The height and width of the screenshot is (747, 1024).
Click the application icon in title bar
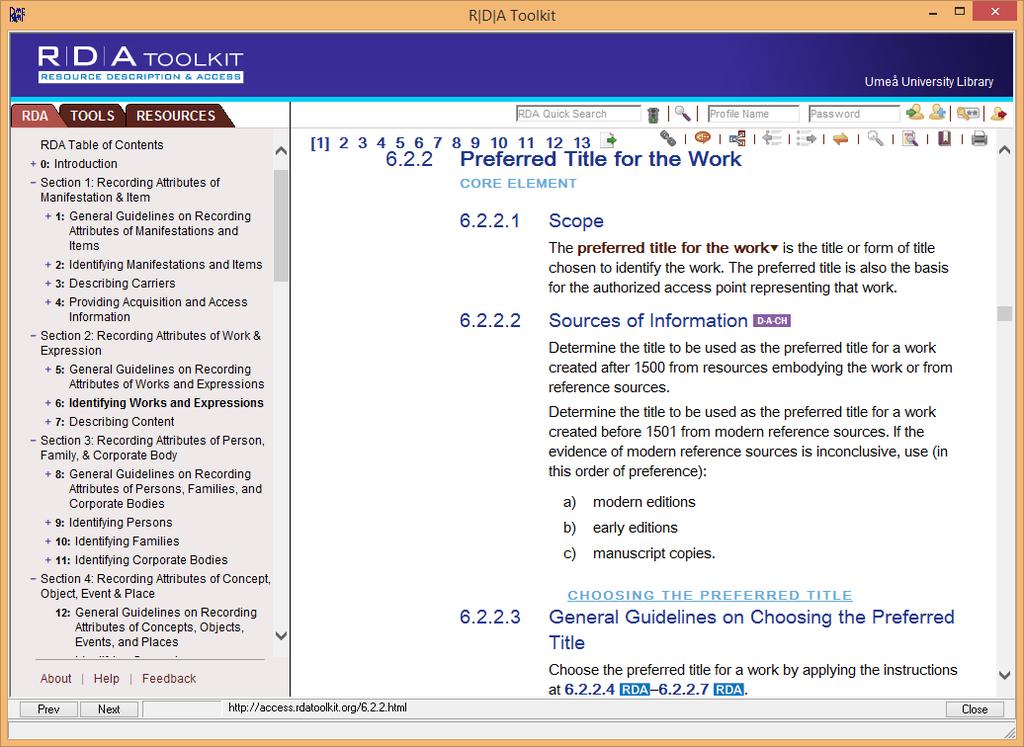click(17, 14)
